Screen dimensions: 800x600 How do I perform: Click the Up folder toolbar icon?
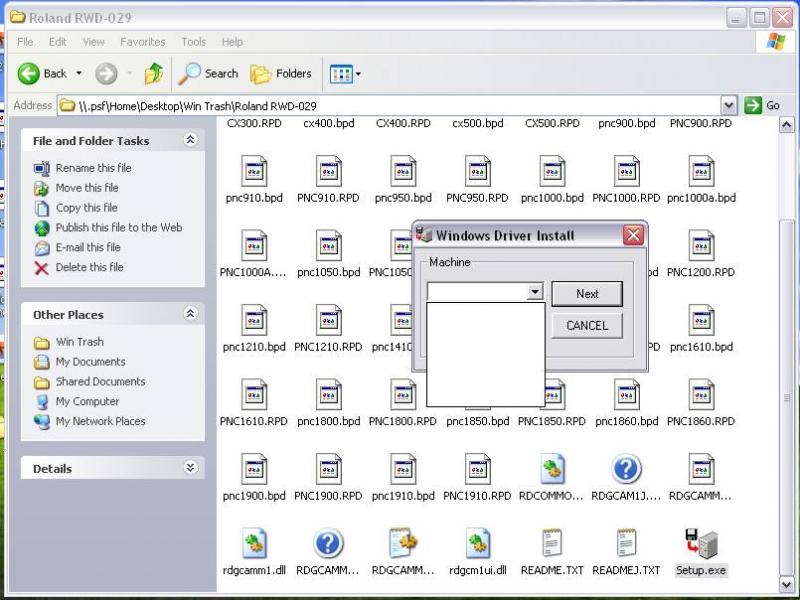click(x=154, y=74)
